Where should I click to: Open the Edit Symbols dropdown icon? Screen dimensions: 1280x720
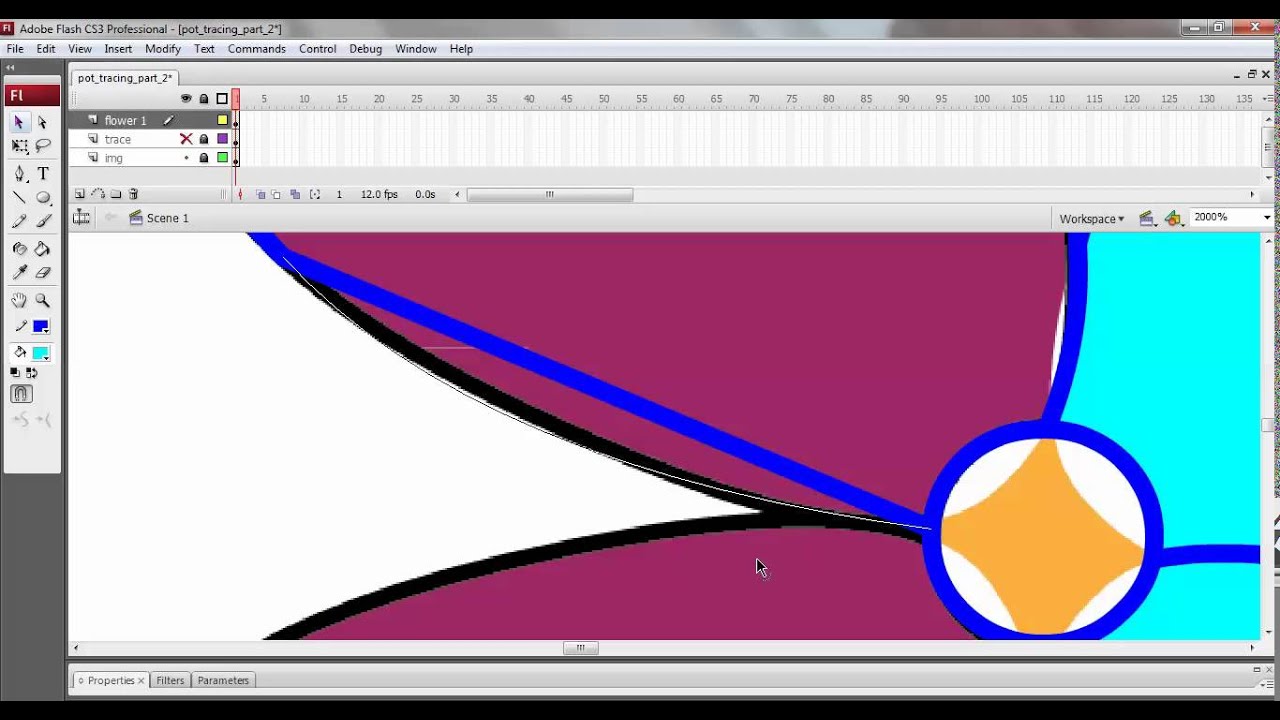pos(1174,218)
